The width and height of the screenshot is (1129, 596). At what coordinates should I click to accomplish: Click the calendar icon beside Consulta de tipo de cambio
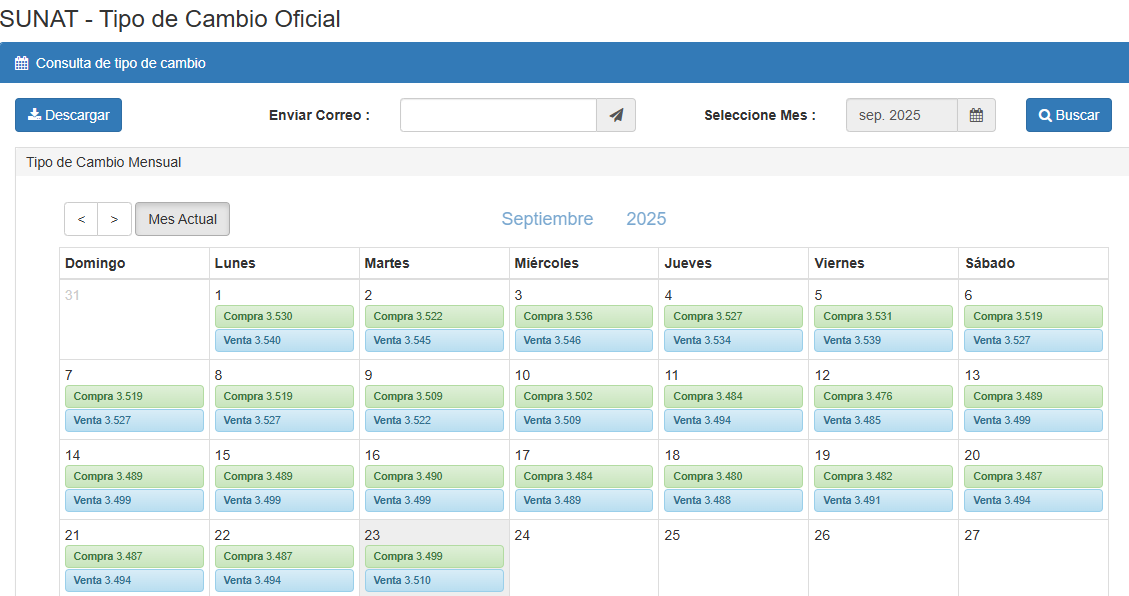click(x=22, y=63)
